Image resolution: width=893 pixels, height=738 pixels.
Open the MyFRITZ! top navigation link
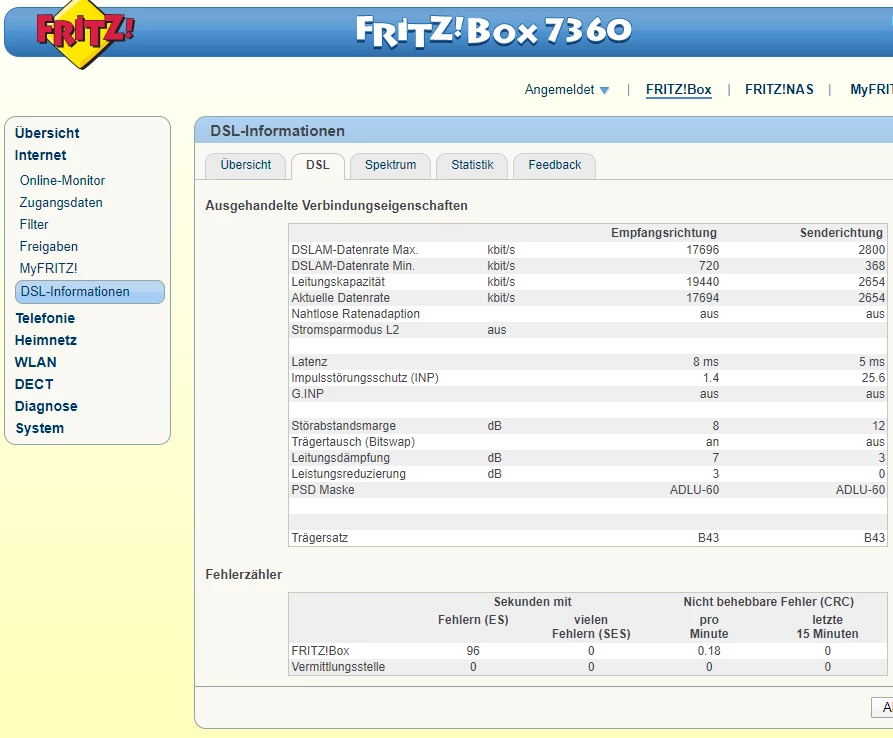871,89
